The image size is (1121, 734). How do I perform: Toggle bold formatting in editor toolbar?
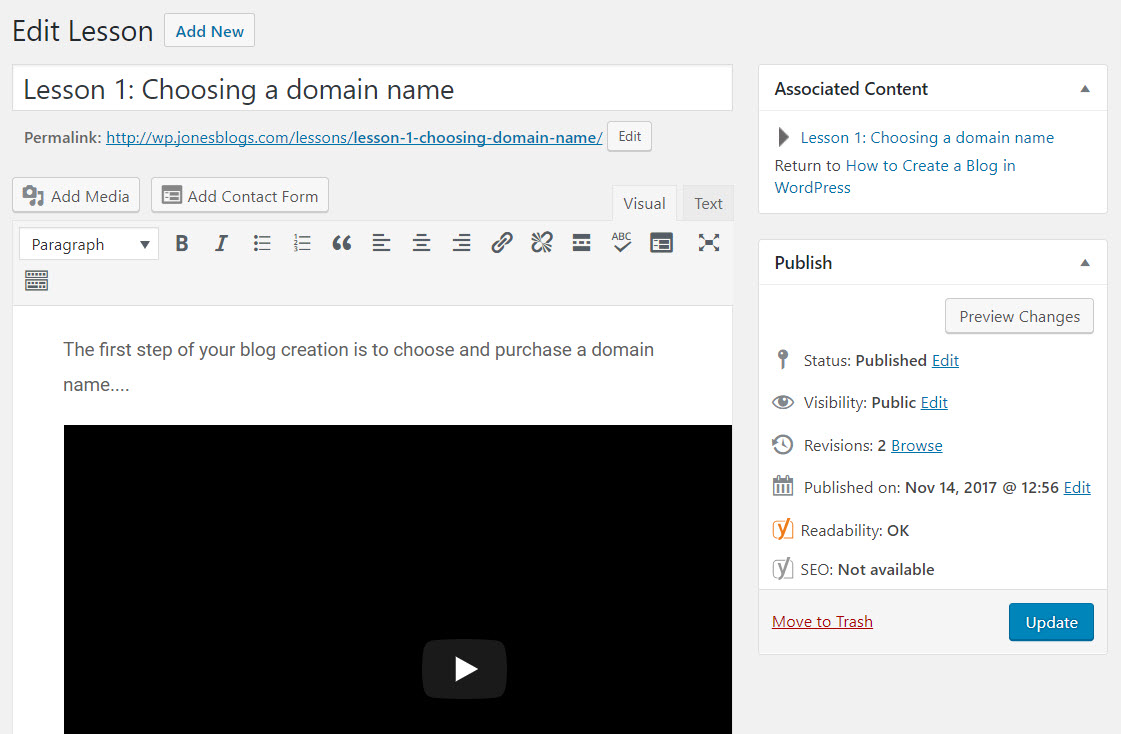point(182,244)
